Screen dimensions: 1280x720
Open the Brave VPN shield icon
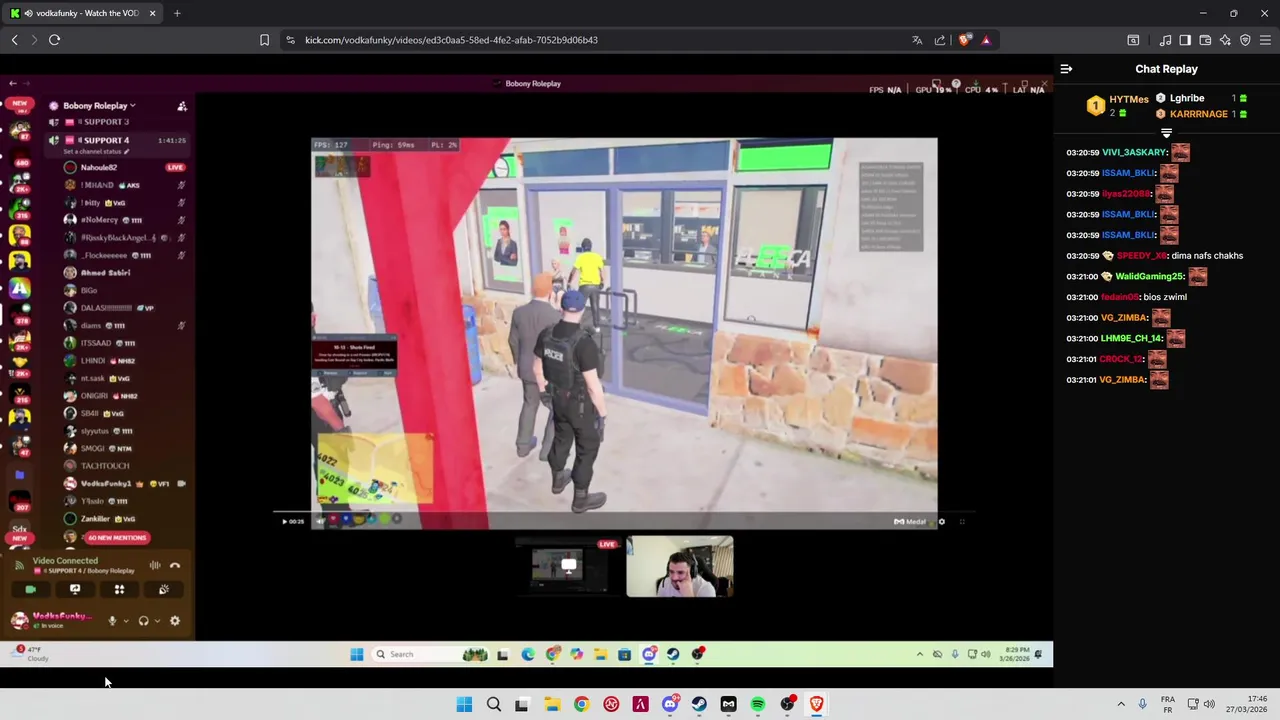point(1245,40)
